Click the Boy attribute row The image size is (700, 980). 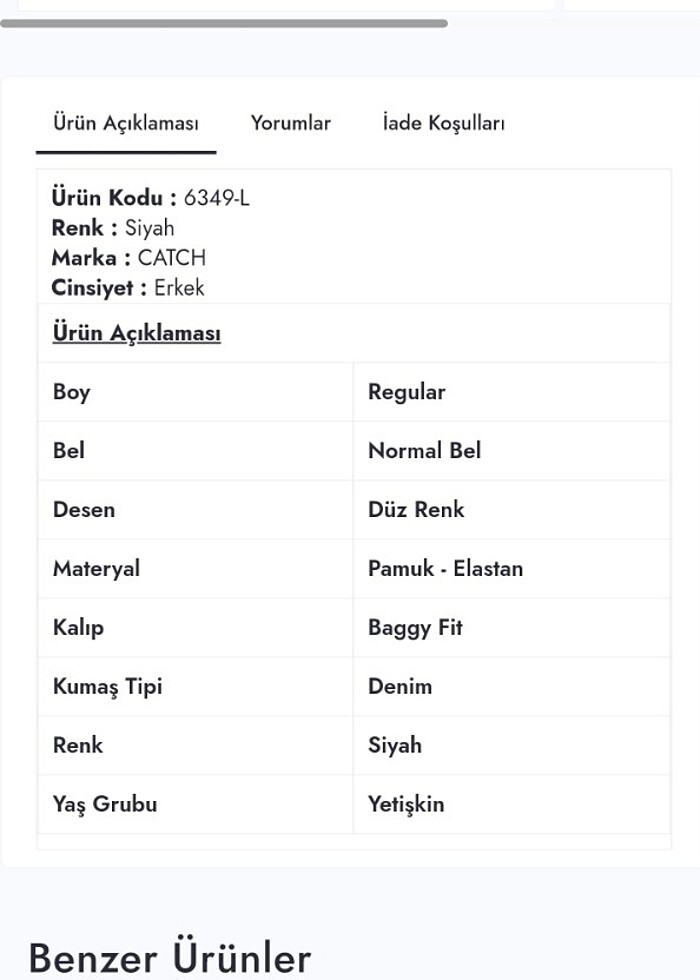70,392
